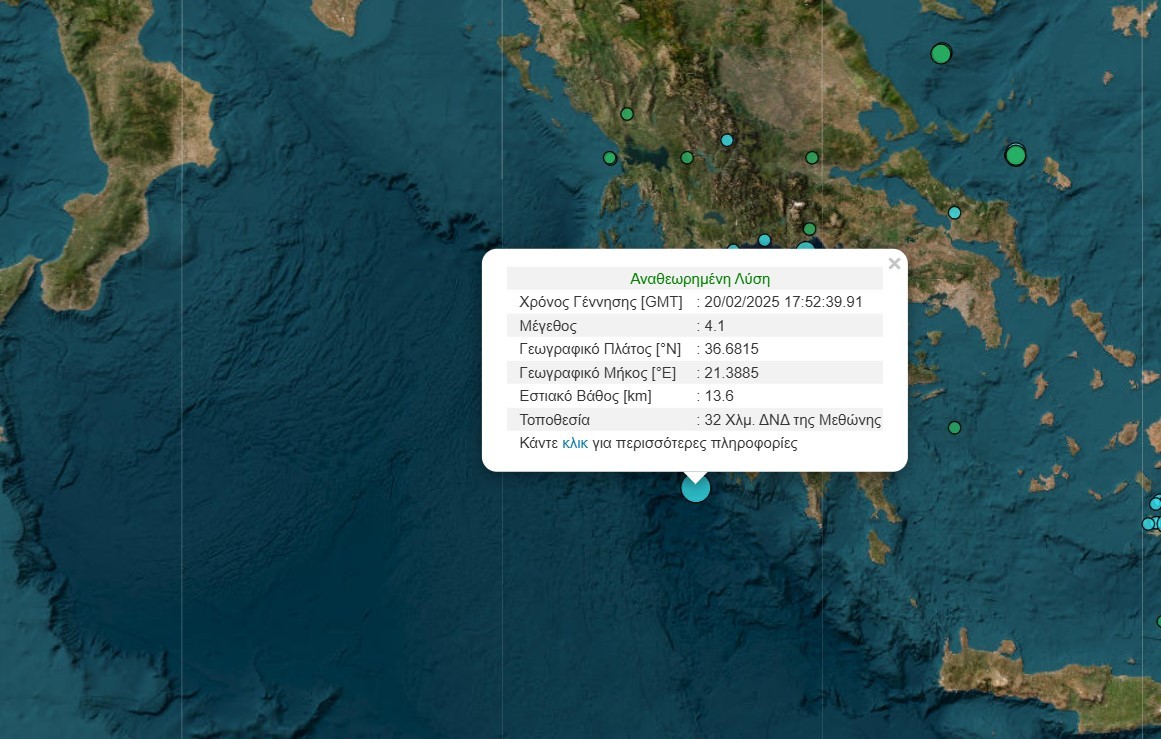Screen dimensions: 1161x739
Task: Select the lone green marker in the southern Aegean
Action: pyautogui.click(x=954, y=428)
